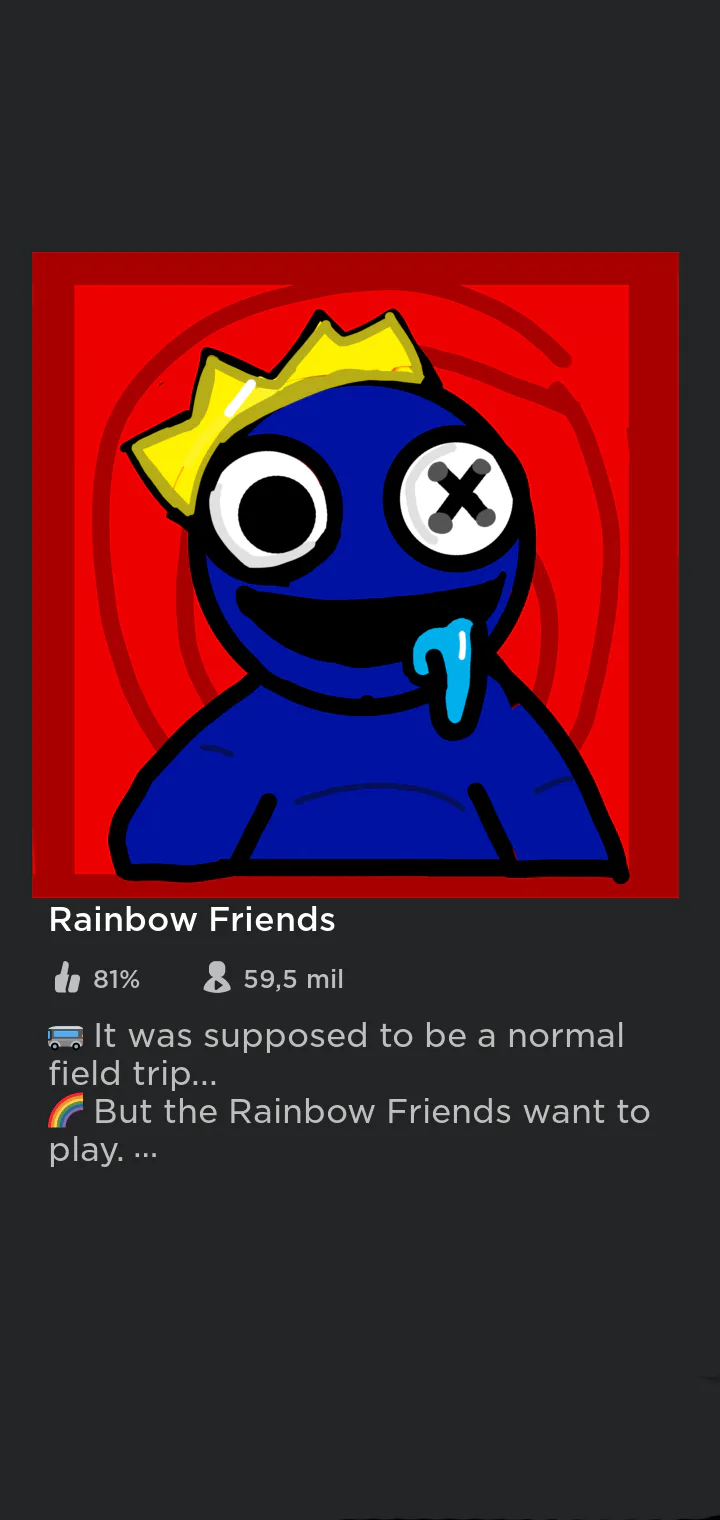This screenshot has height=1520, width=720.
Task: Open the Rainbow Friends game title
Action: coord(192,920)
